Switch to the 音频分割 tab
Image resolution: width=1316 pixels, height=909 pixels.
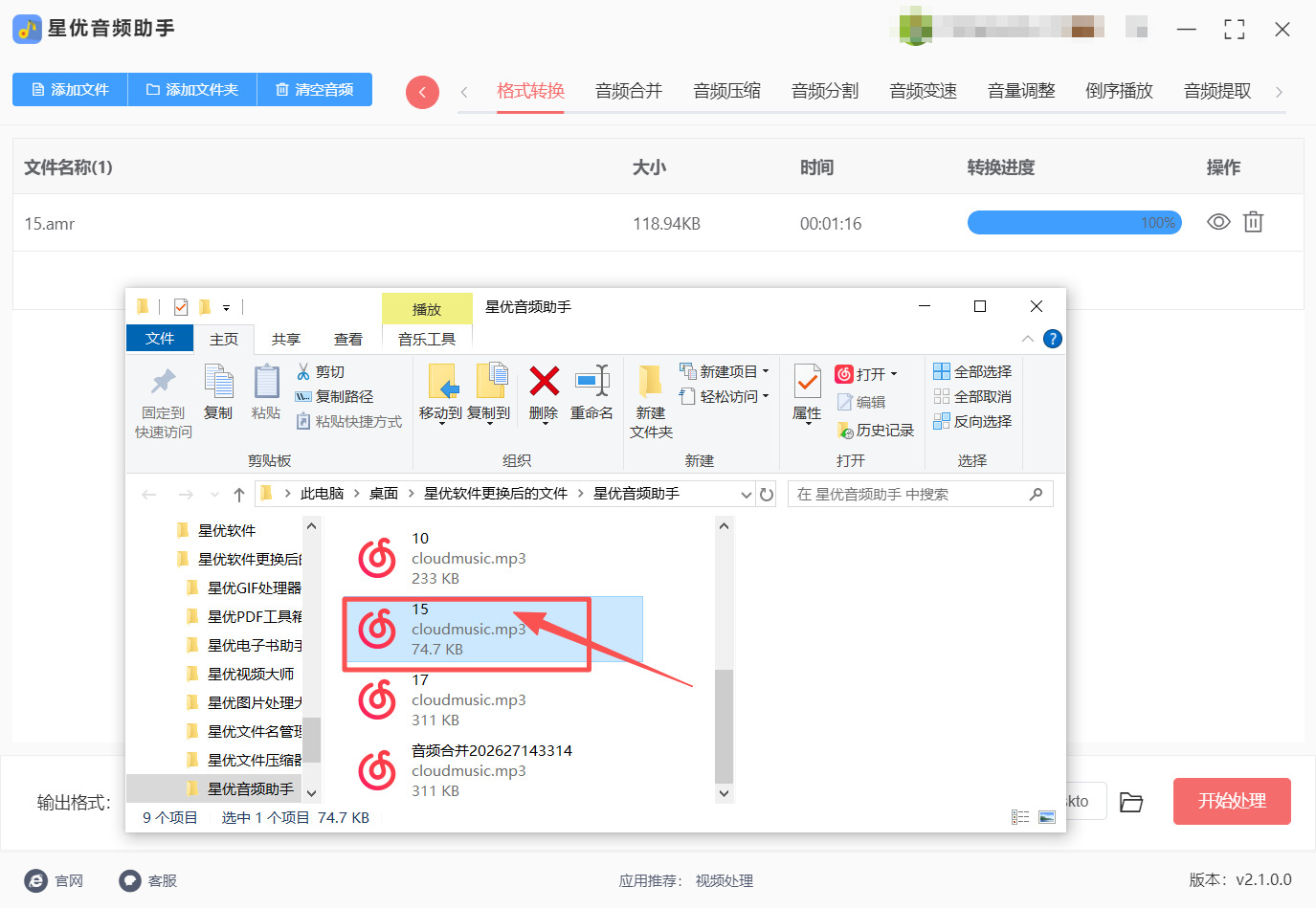point(825,91)
